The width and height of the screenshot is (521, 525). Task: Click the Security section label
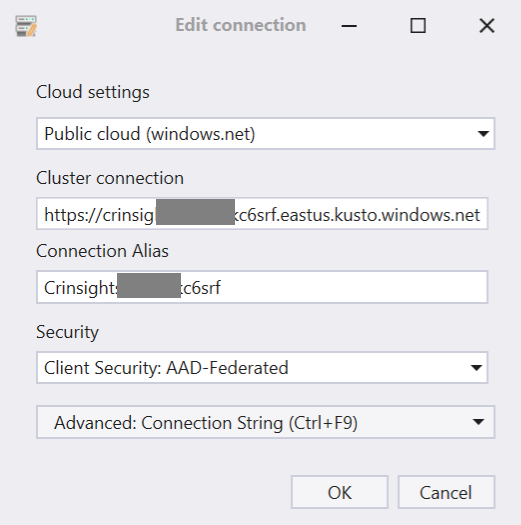[x=67, y=332]
